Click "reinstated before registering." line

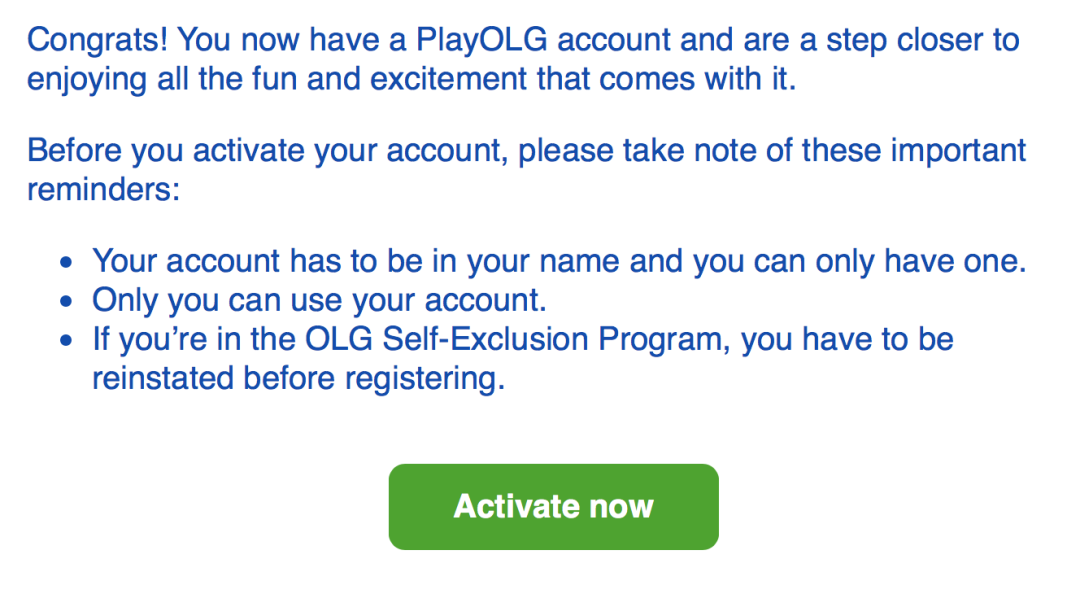[x=298, y=378]
